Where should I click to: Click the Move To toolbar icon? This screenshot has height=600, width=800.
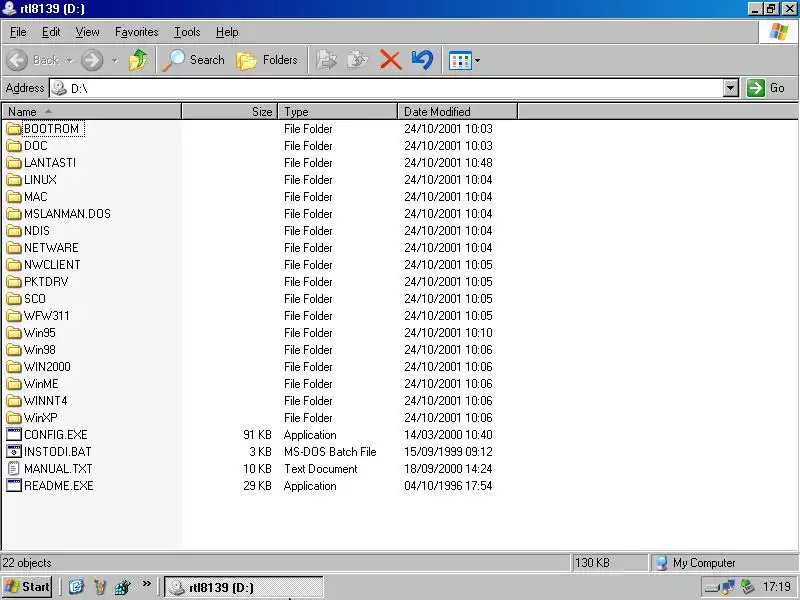pyautogui.click(x=326, y=60)
